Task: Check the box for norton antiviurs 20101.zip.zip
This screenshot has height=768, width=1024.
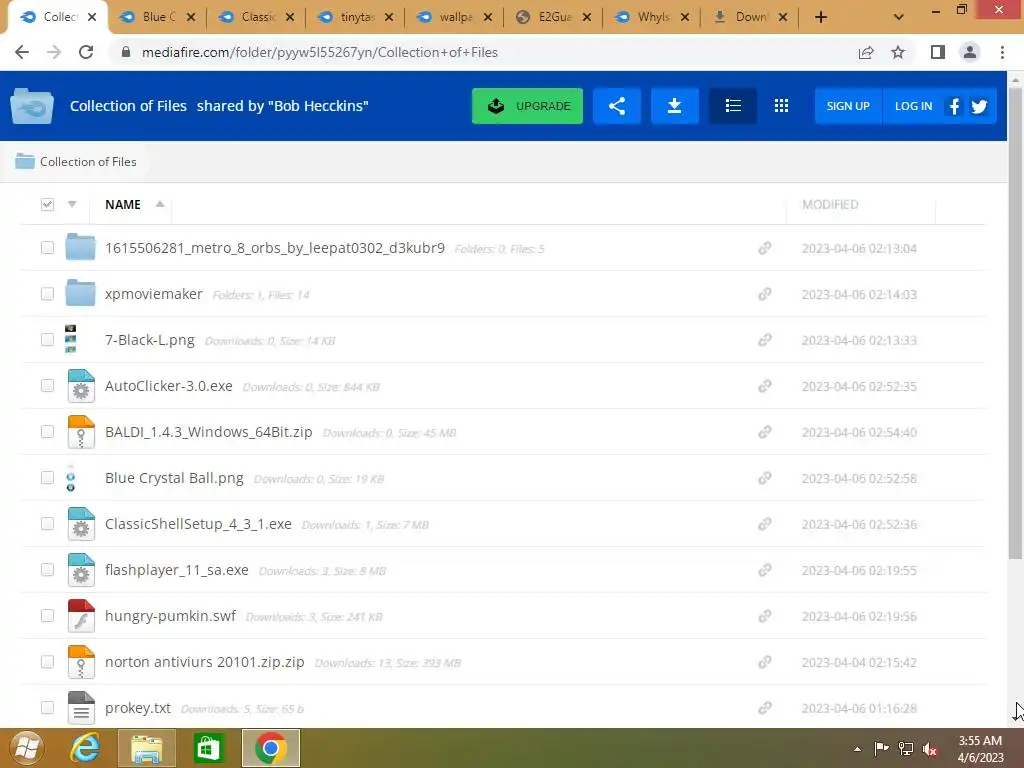Action: 47,662
